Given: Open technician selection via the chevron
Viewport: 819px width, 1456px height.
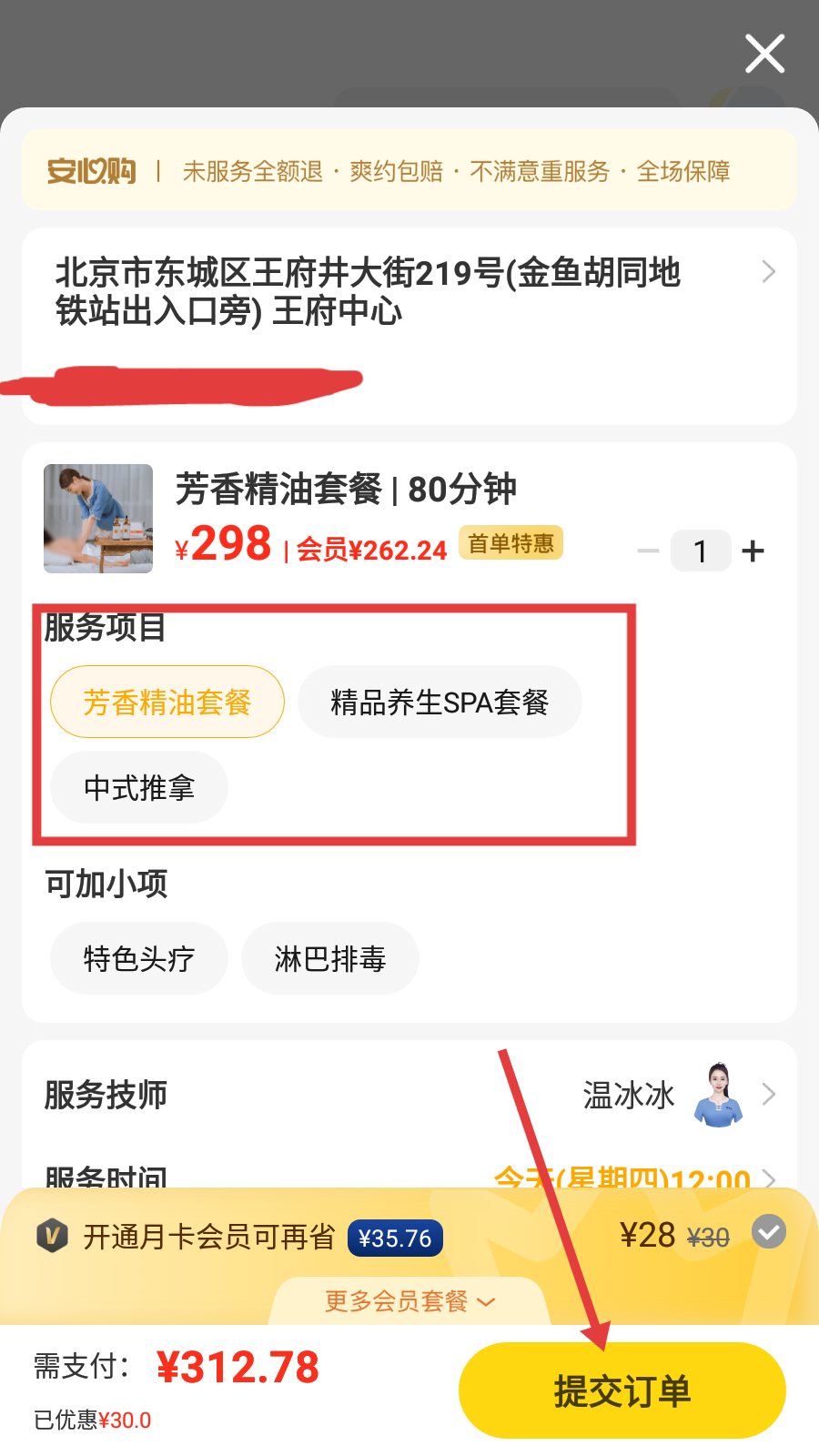Looking at the screenshot, I should click(x=769, y=1095).
